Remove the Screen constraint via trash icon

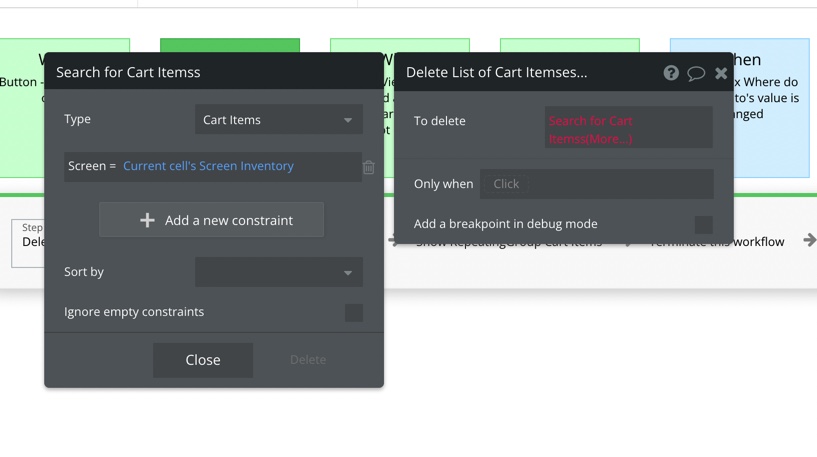click(x=368, y=167)
